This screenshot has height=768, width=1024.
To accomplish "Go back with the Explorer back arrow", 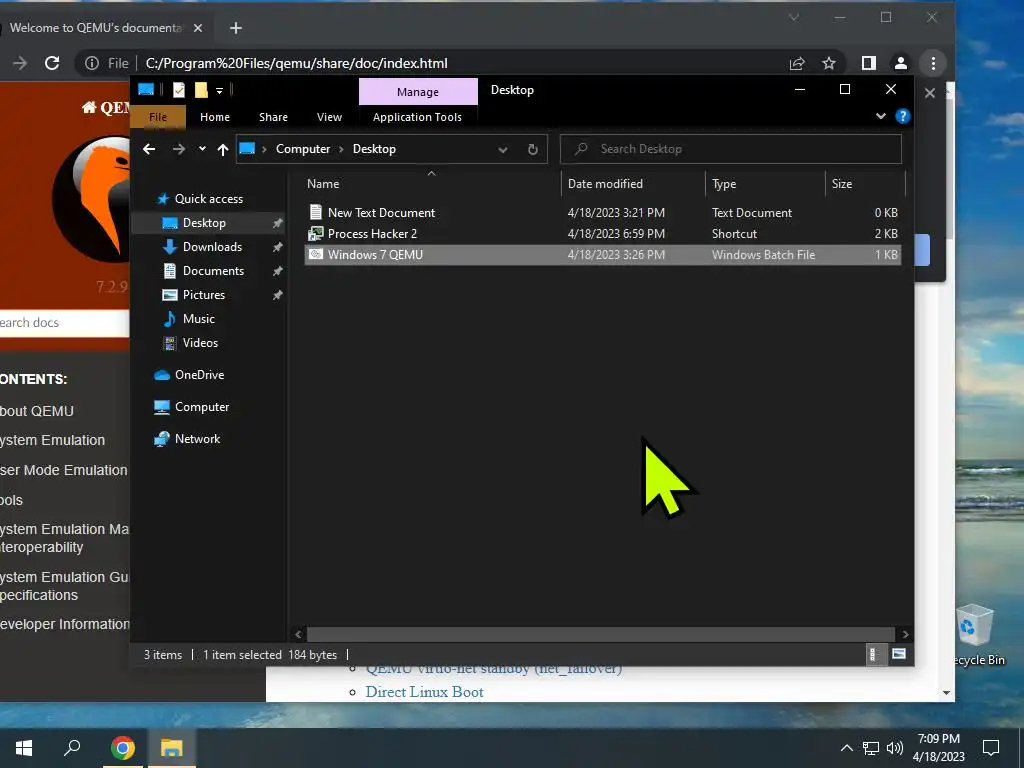I will (x=149, y=149).
